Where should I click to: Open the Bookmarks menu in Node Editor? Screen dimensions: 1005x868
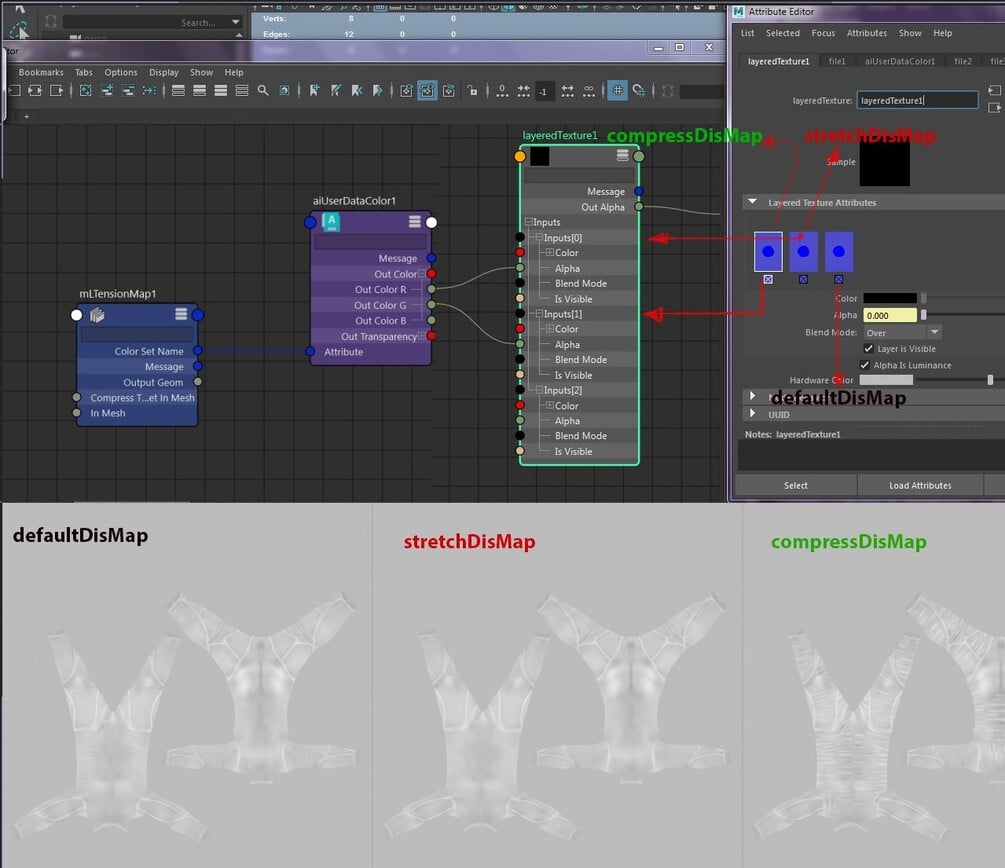click(x=41, y=72)
